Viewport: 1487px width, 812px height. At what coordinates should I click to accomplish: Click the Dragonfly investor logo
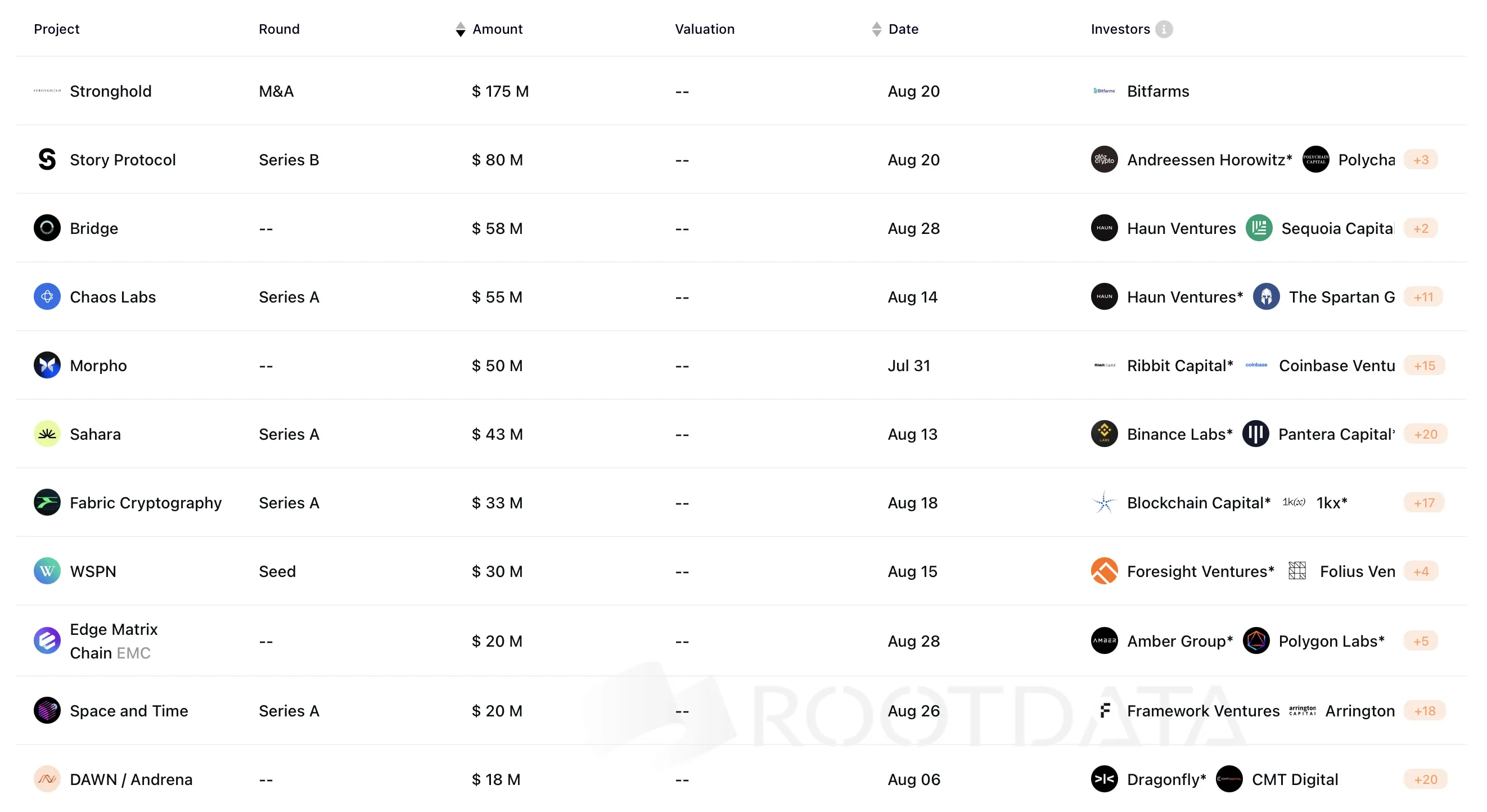pyautogui.click(x=1103, y=779)
